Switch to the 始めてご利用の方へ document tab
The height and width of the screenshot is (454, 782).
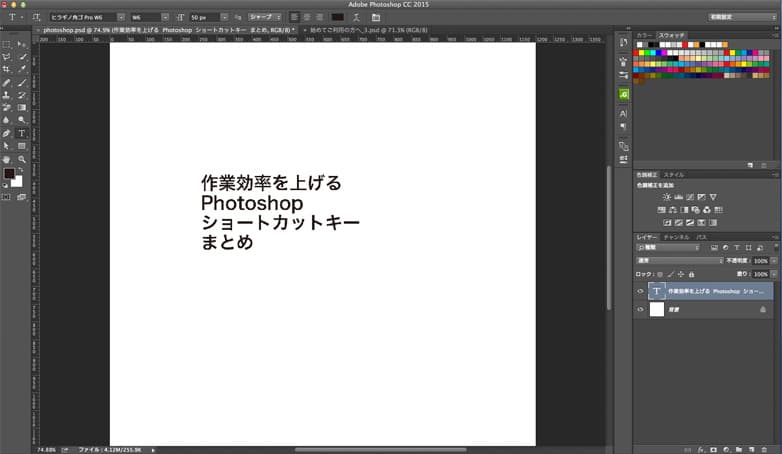point(369,30)
